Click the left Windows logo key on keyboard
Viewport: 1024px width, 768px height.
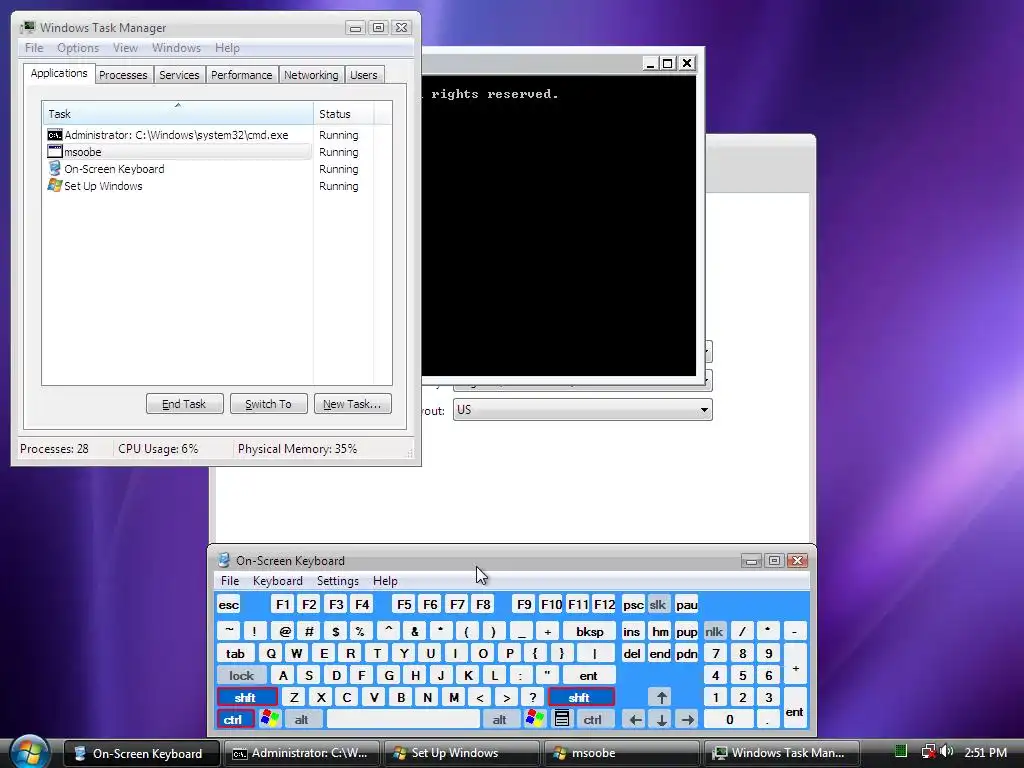pyautogui.click(x=269, y=719)
